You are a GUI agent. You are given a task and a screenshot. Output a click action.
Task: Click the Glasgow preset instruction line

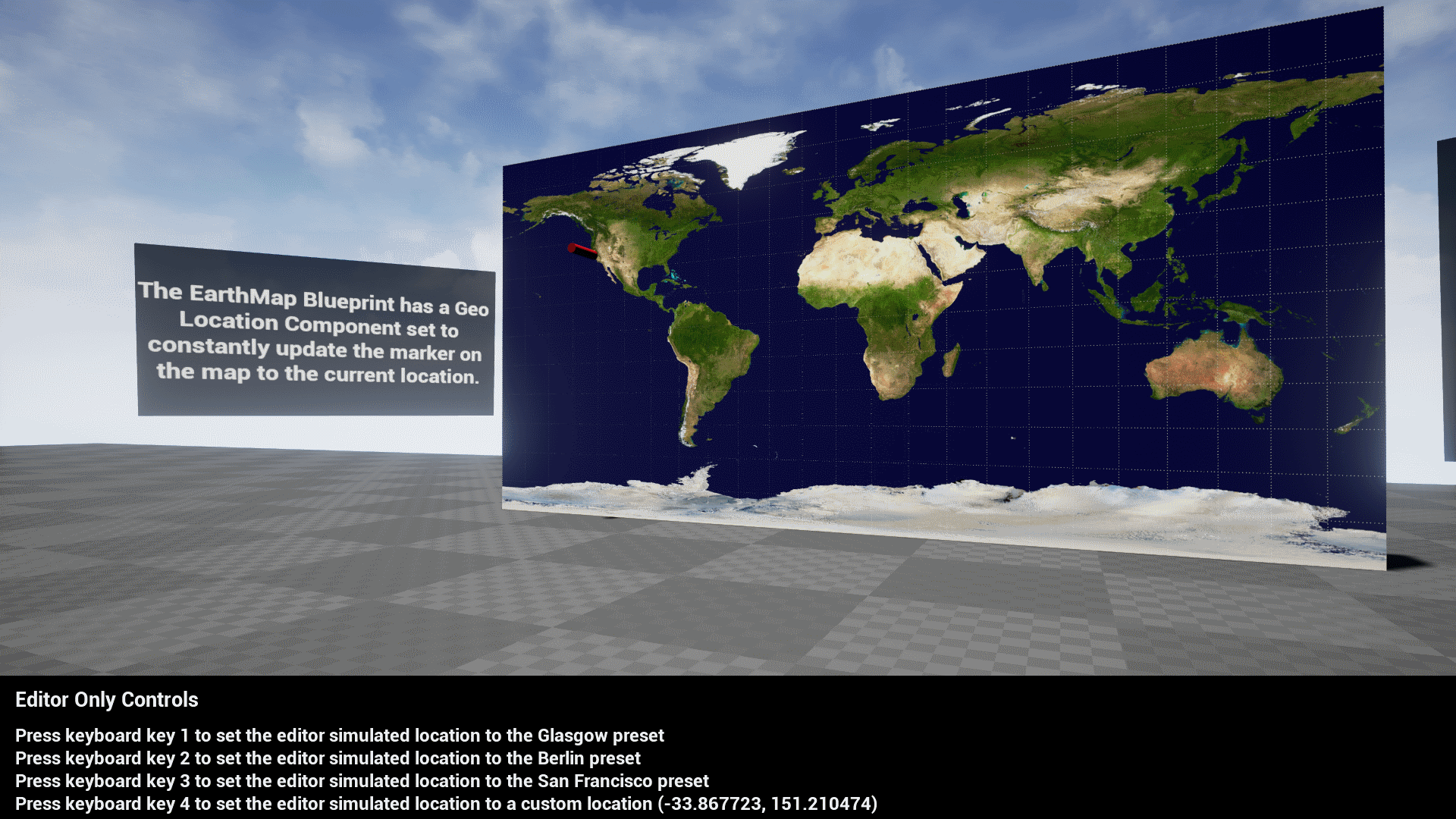coord(339,736)
